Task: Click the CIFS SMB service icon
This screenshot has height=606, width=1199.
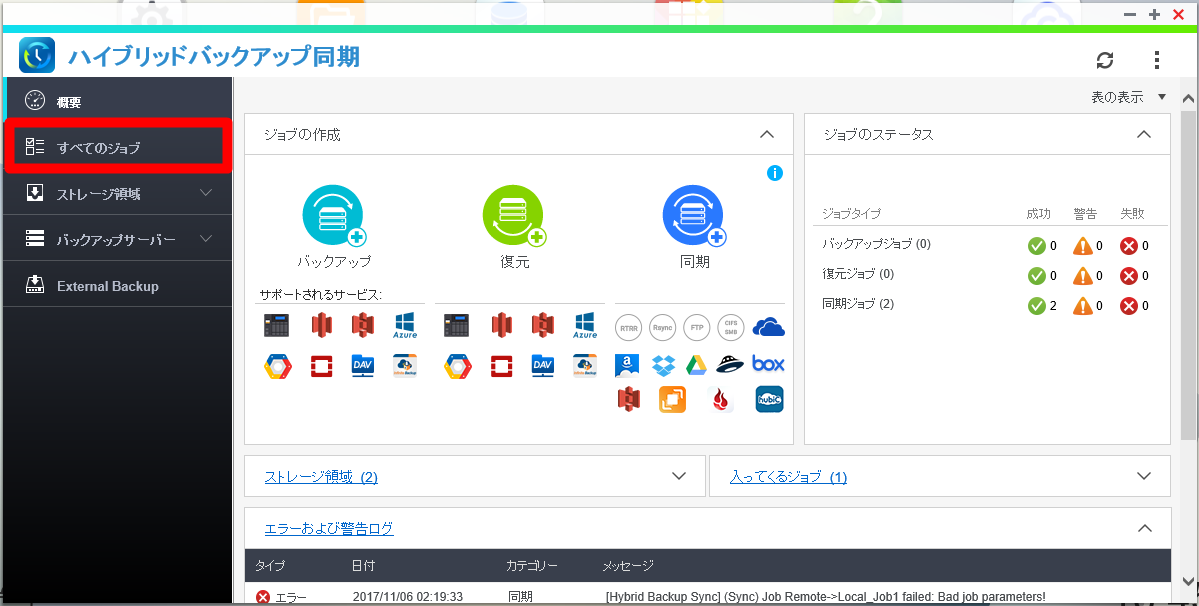Action: click(730, 328)
